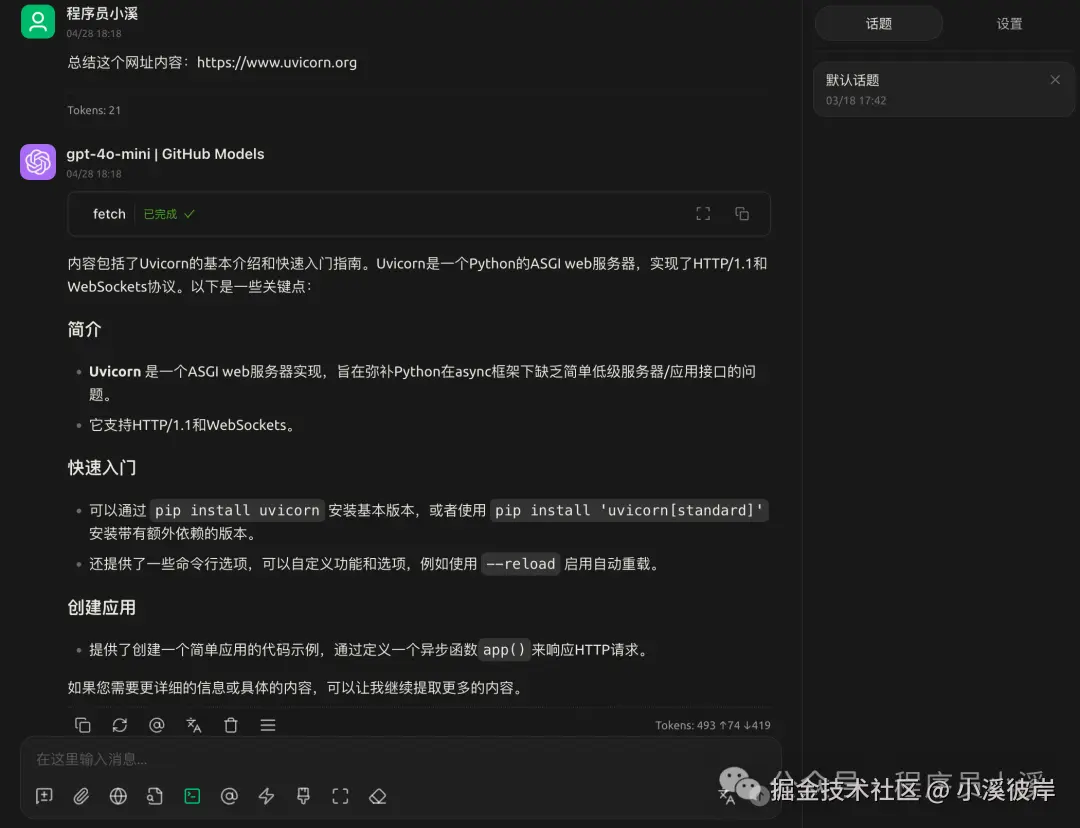The width and height of the screenshot is (1080, 828).
Task: Click the line 它支持HTTP/1.1和WebSockets
Action: click(x=194, y=425)
